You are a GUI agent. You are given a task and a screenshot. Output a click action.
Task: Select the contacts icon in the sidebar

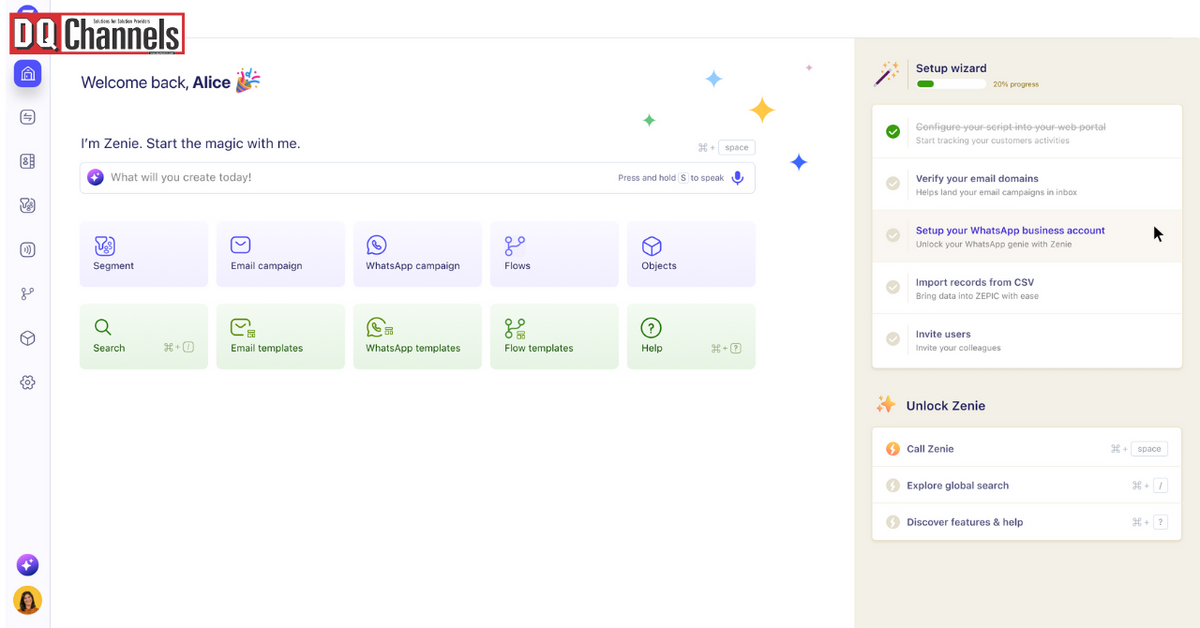point(27,161)
